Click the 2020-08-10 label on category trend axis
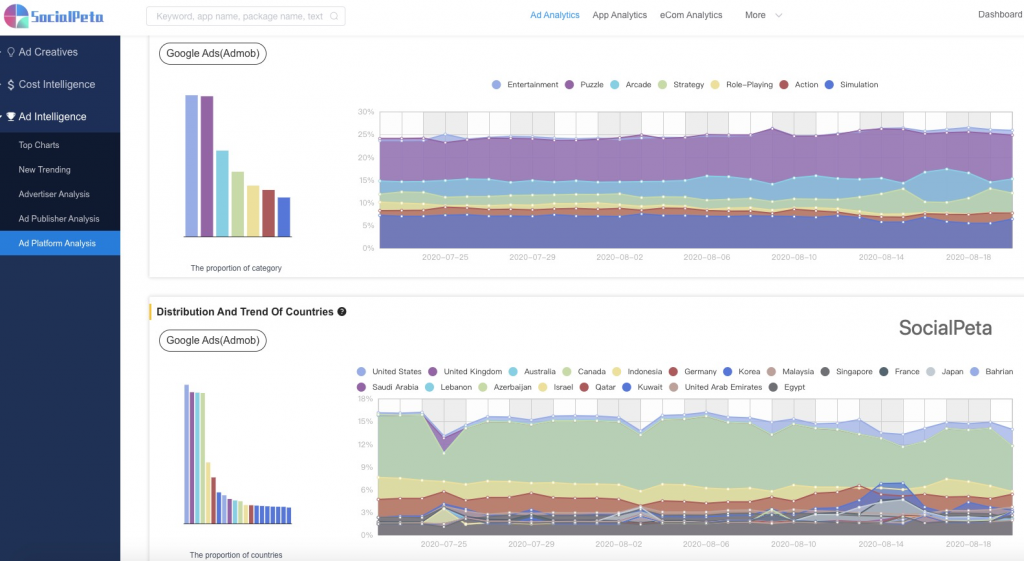 tap(793, 257)
